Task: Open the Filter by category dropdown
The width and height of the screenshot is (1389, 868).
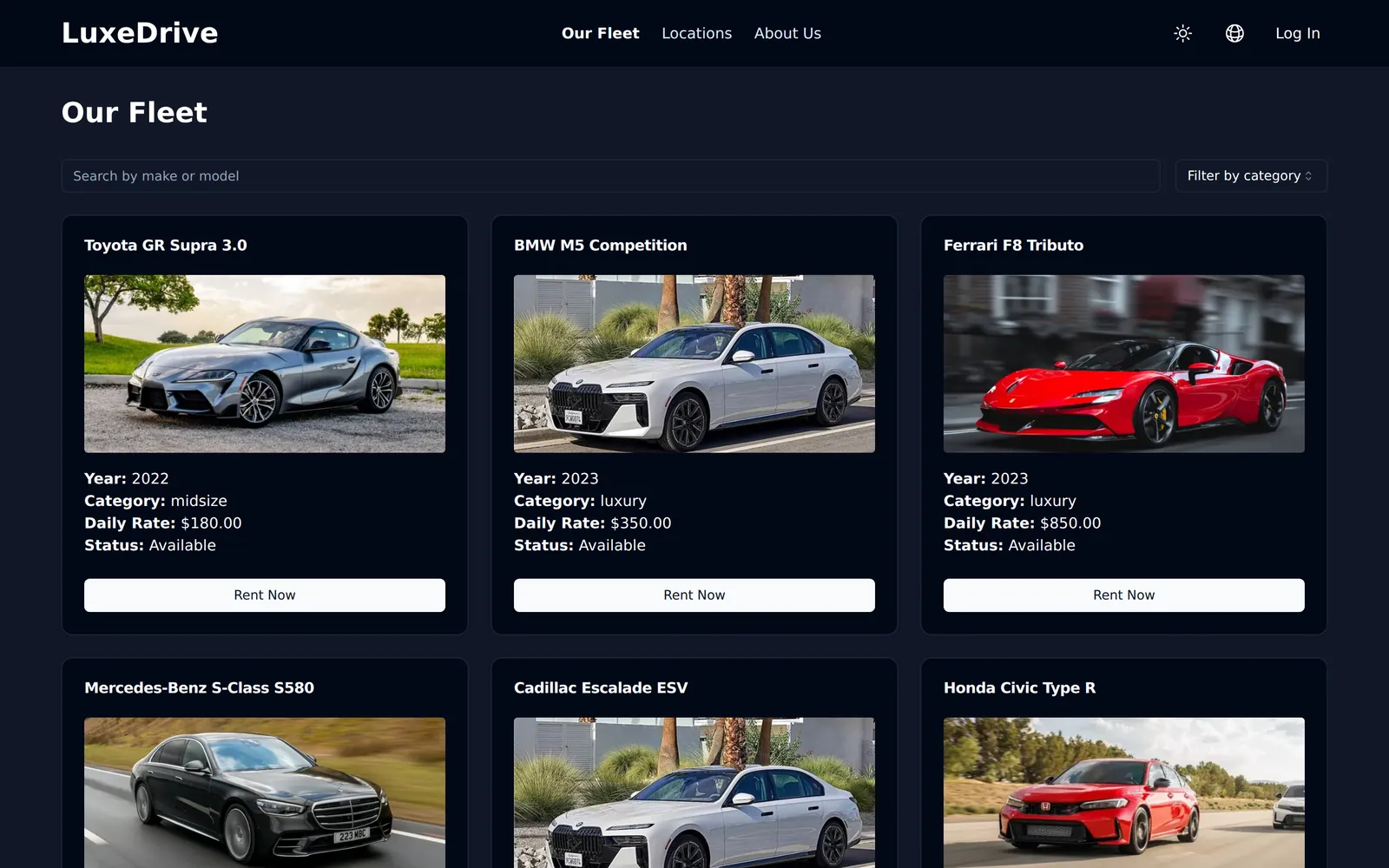Action: (1250, 175)
